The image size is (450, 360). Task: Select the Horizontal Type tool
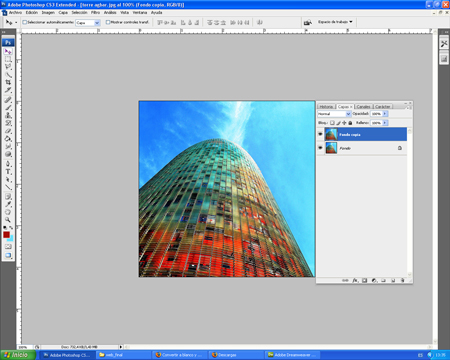8,172
